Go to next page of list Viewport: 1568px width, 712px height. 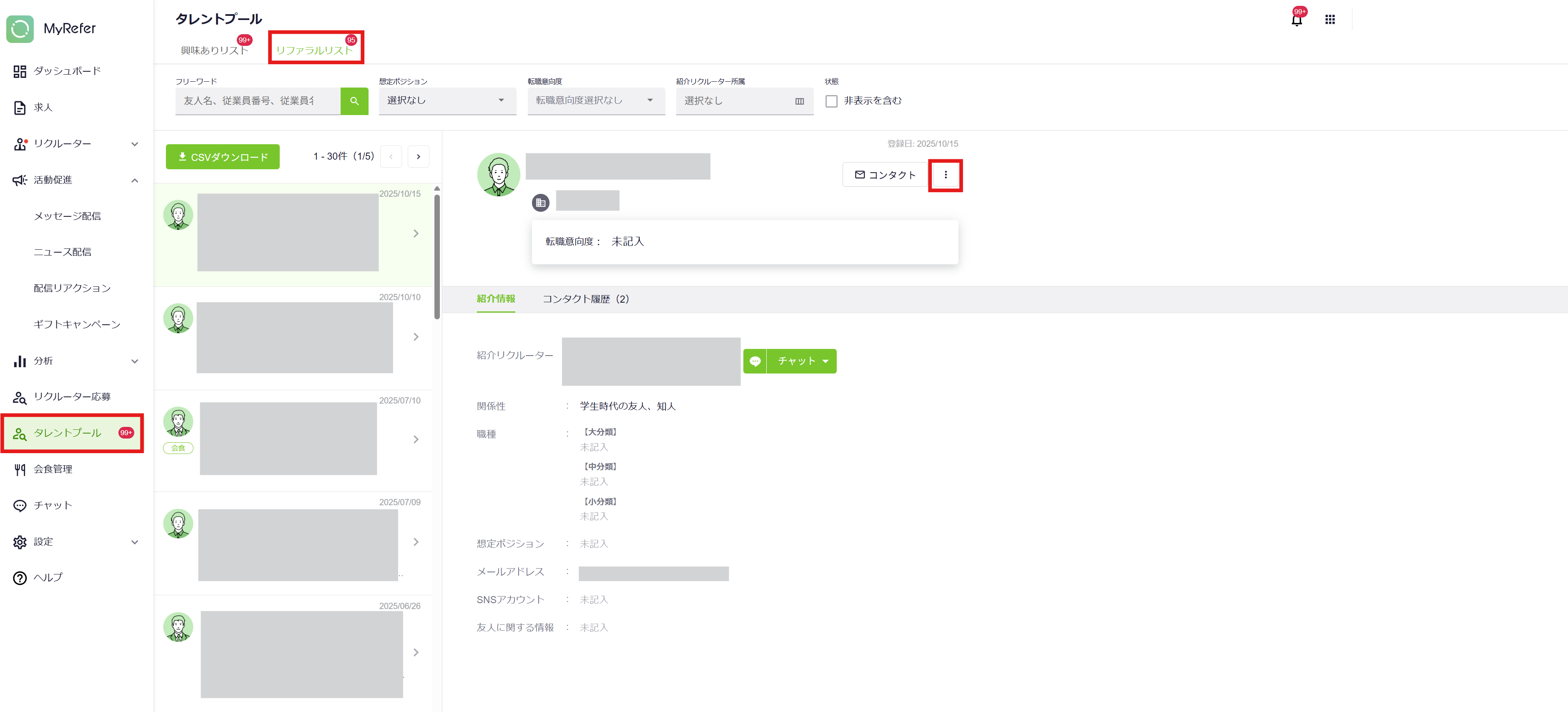pos(418,157)
